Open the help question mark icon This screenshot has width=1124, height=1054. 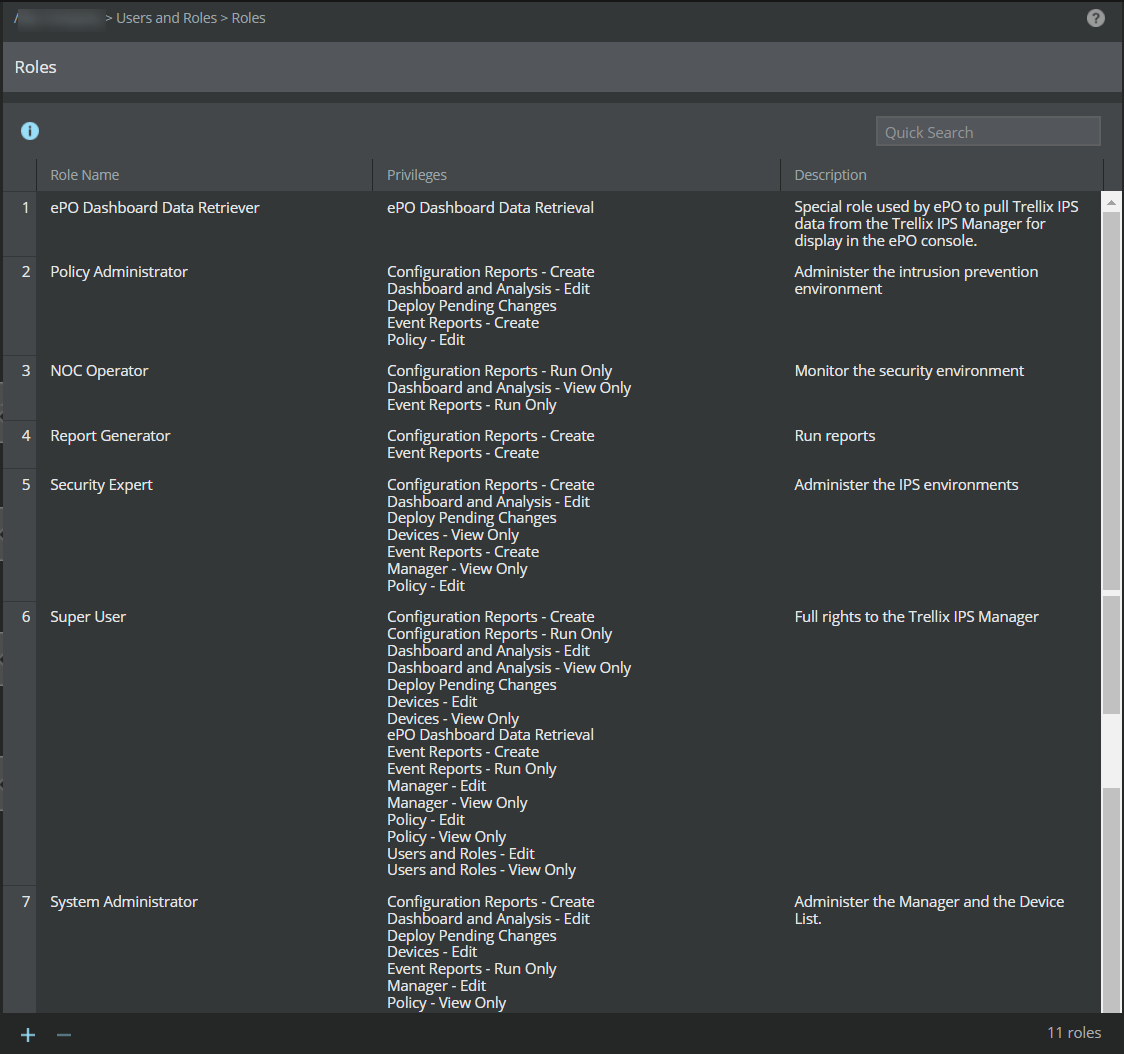pyautogui.click(x=1095, y=18)
